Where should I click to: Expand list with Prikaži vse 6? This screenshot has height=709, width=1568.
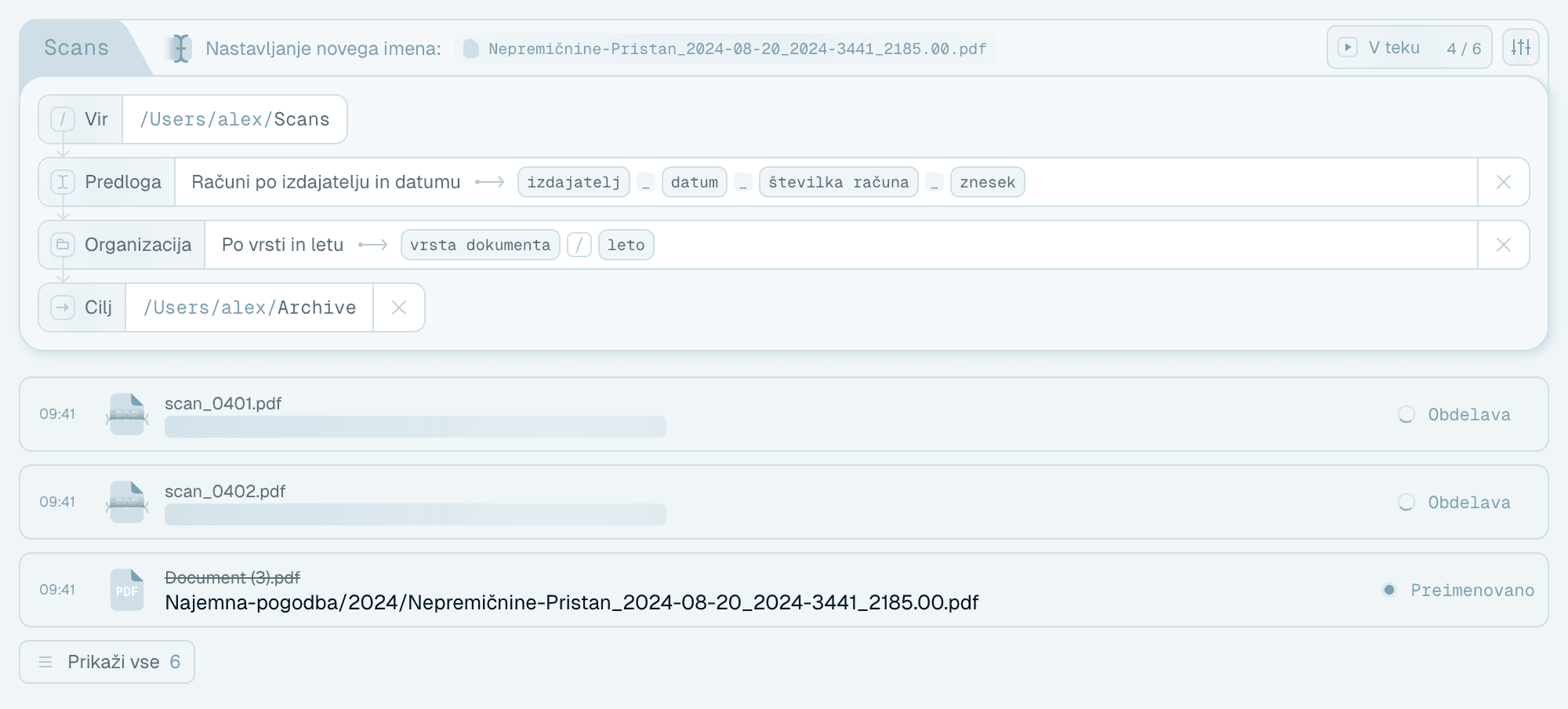(x=107, y=662)
